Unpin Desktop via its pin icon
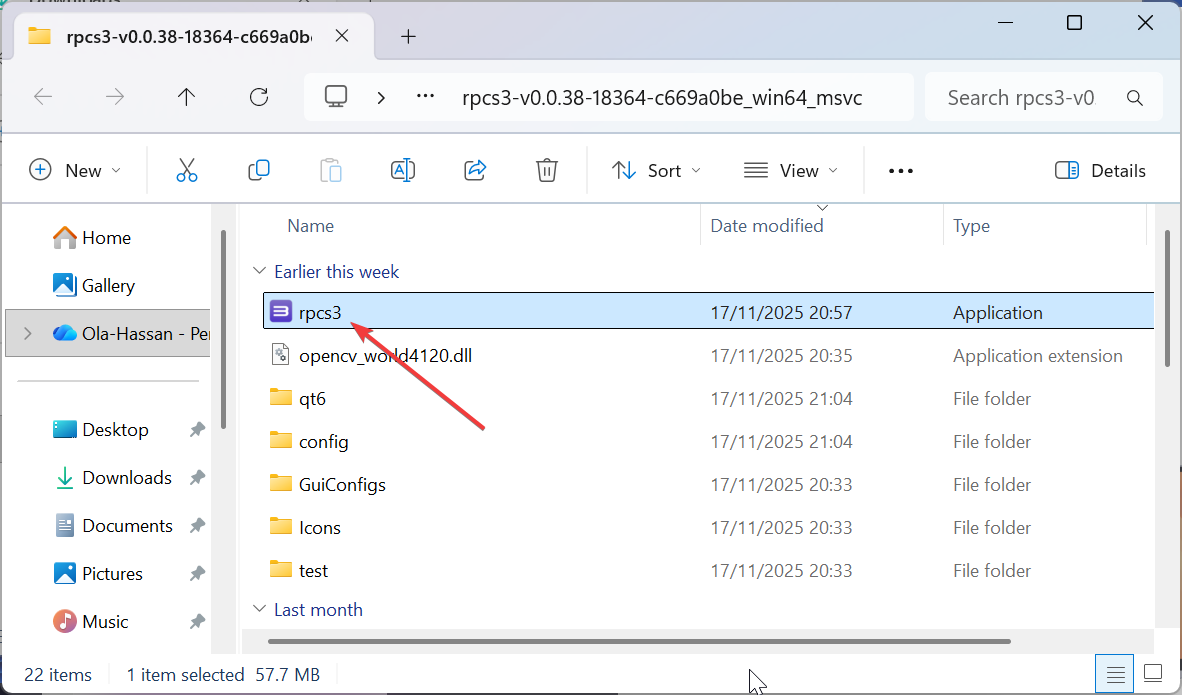This screenshot has height=695, width=1182. (197, 430)
